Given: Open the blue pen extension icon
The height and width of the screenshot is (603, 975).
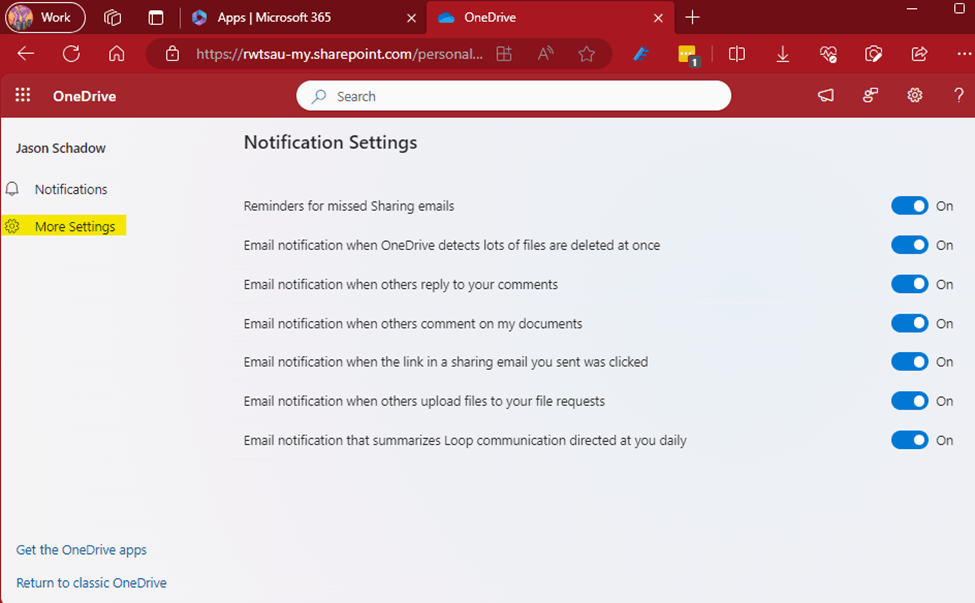Looking at the screenshot, I should 641,54.
